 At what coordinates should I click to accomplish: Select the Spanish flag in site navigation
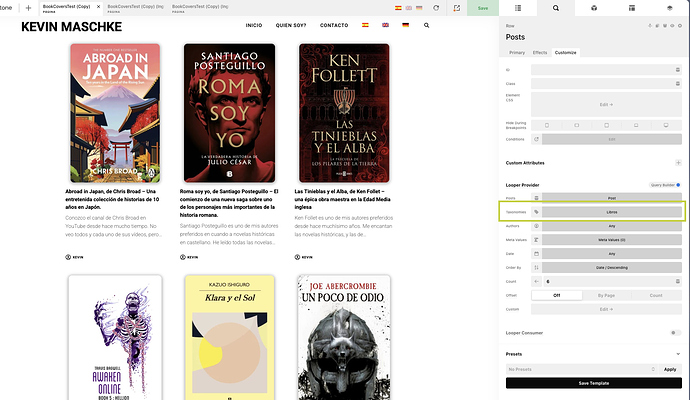[365, 25]
